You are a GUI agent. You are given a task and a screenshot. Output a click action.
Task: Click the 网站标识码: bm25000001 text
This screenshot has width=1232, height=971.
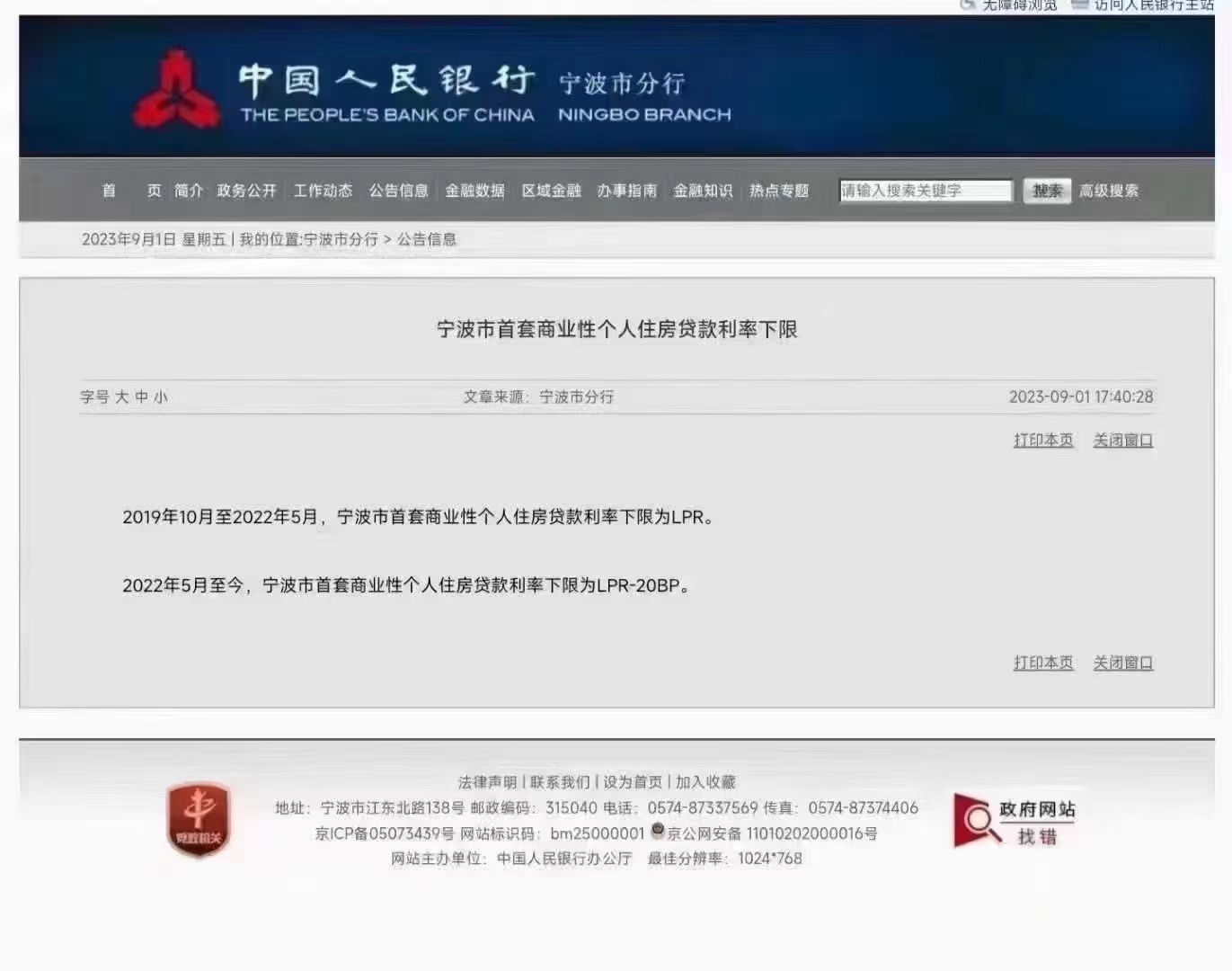point(553,833)
